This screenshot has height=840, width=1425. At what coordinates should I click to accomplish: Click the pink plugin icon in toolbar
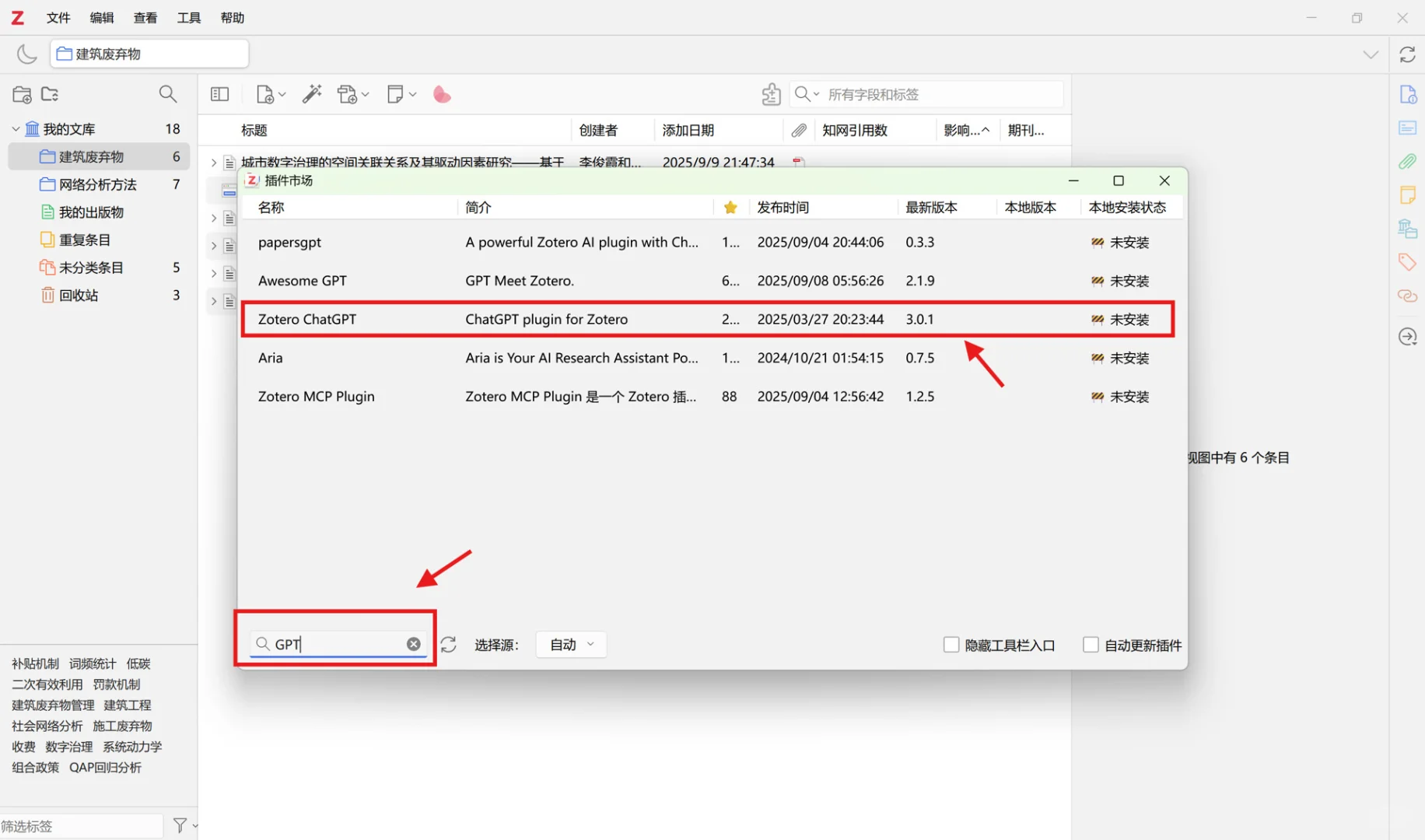tap(442, 94)
